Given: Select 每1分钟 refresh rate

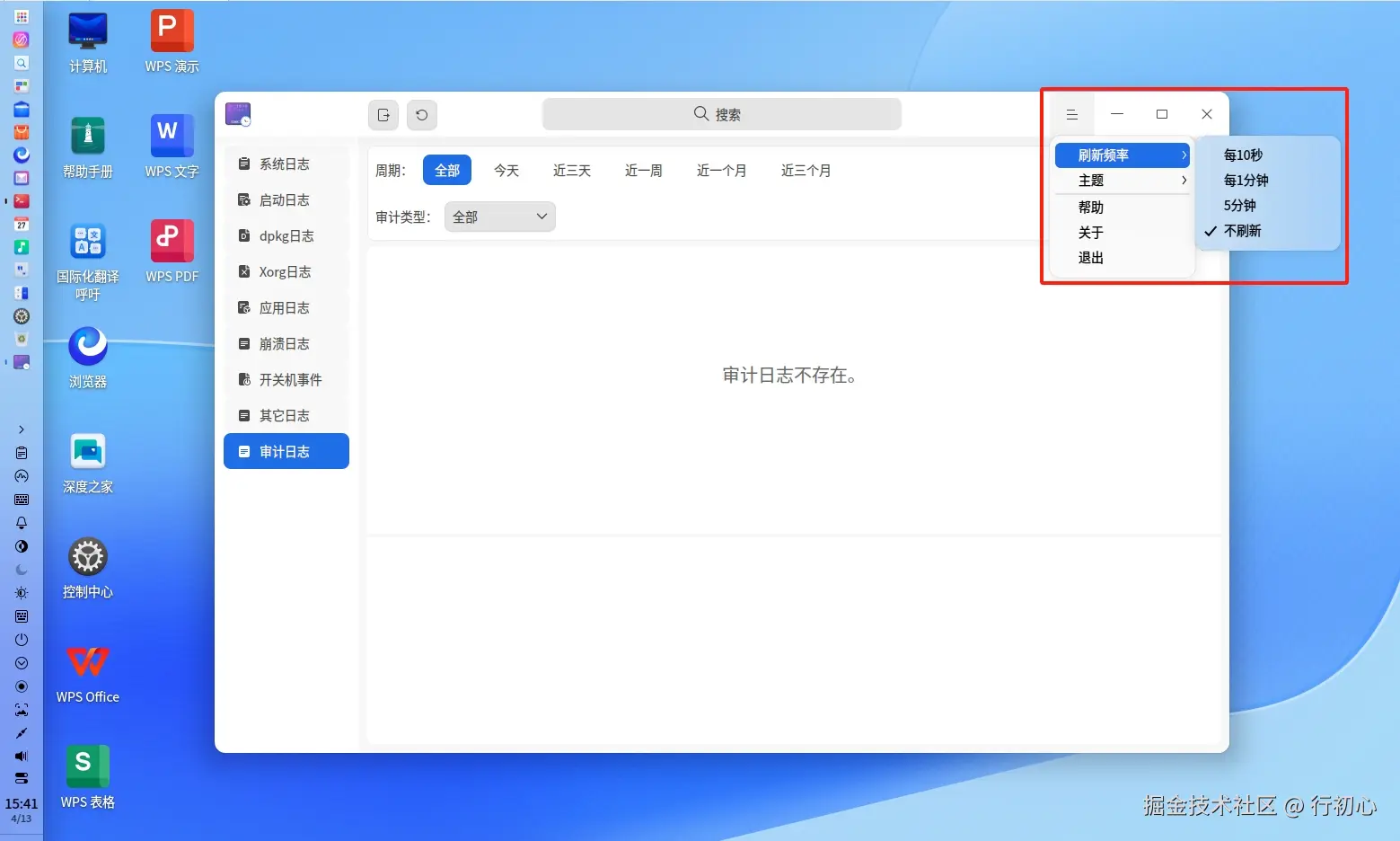Looking at the screenshot, I should click(1246, 180).
